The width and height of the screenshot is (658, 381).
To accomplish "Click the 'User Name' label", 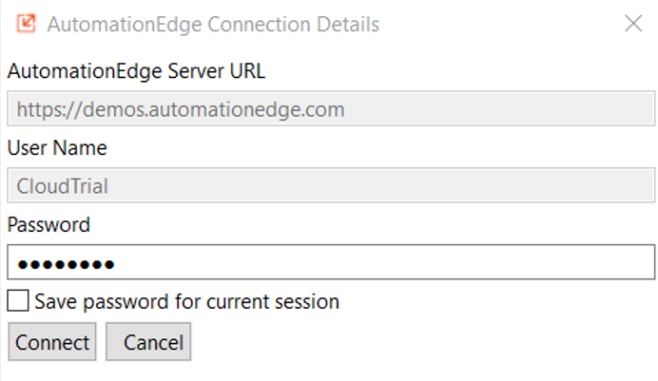I will click(57, 148).
